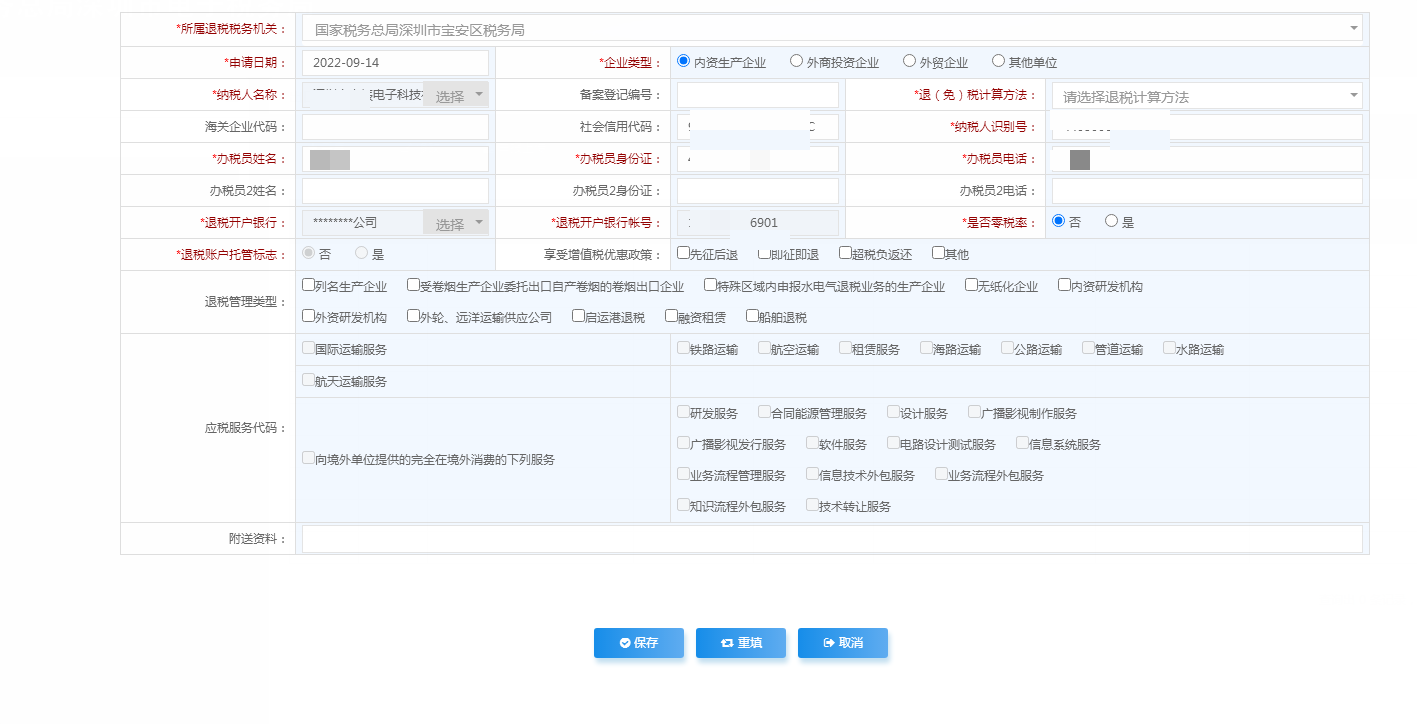Check the 管道运输 checkbox
This screenshot has height=724, width=1417.
(x=1088, y=348)
